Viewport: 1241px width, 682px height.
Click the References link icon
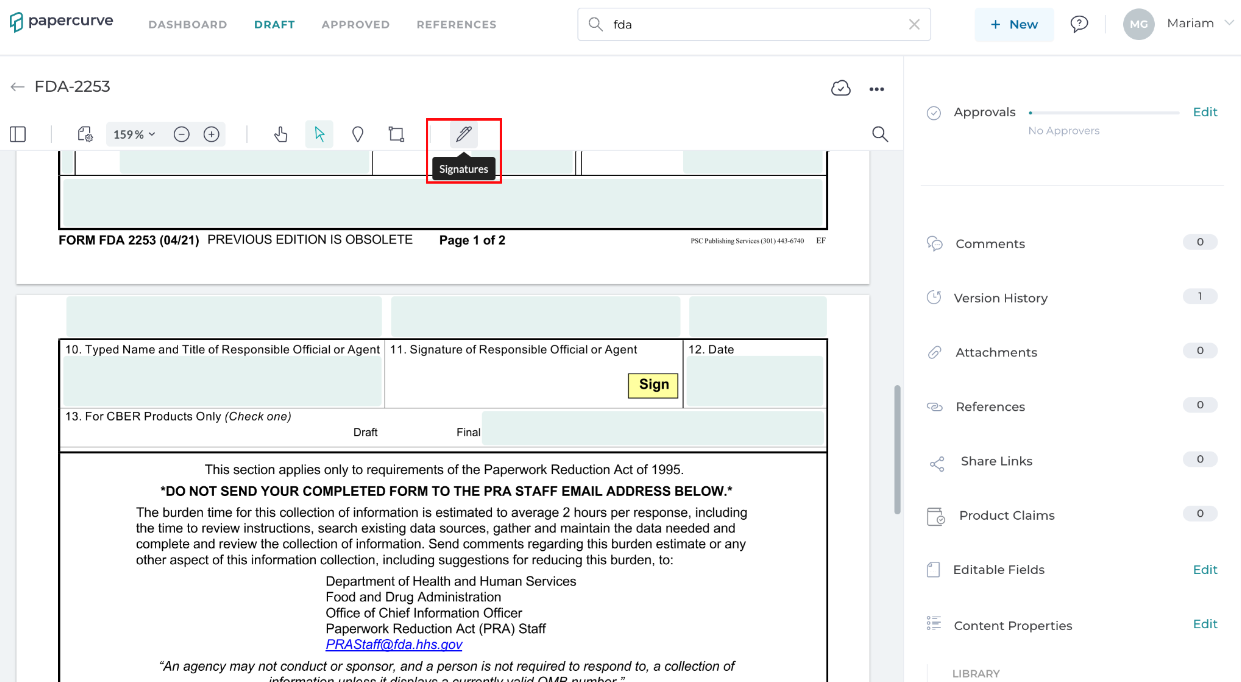click(x=935, y=407)
